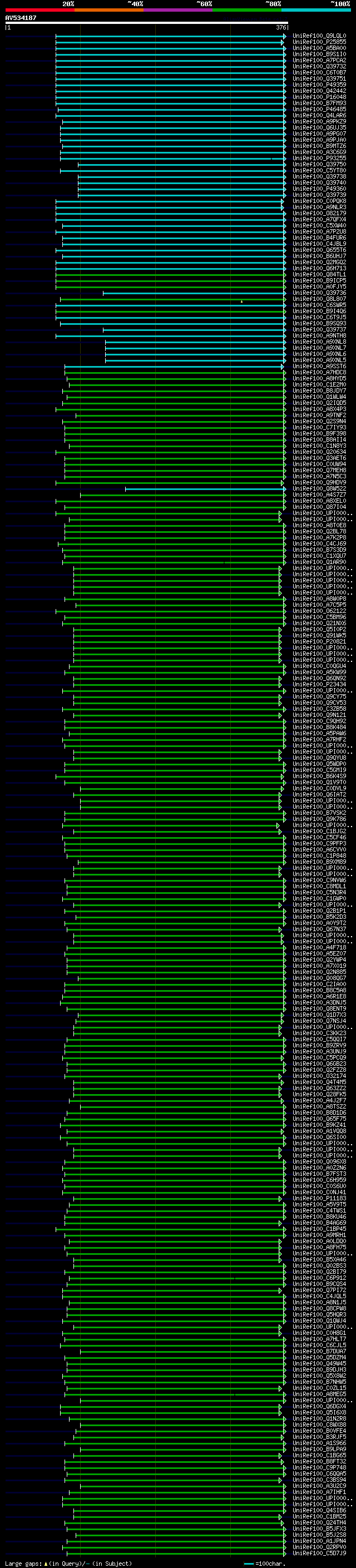This screenshot has height=1568, width=356.
Task: Select label UniRef100_A1JPN4
Action: (319, 1541)
